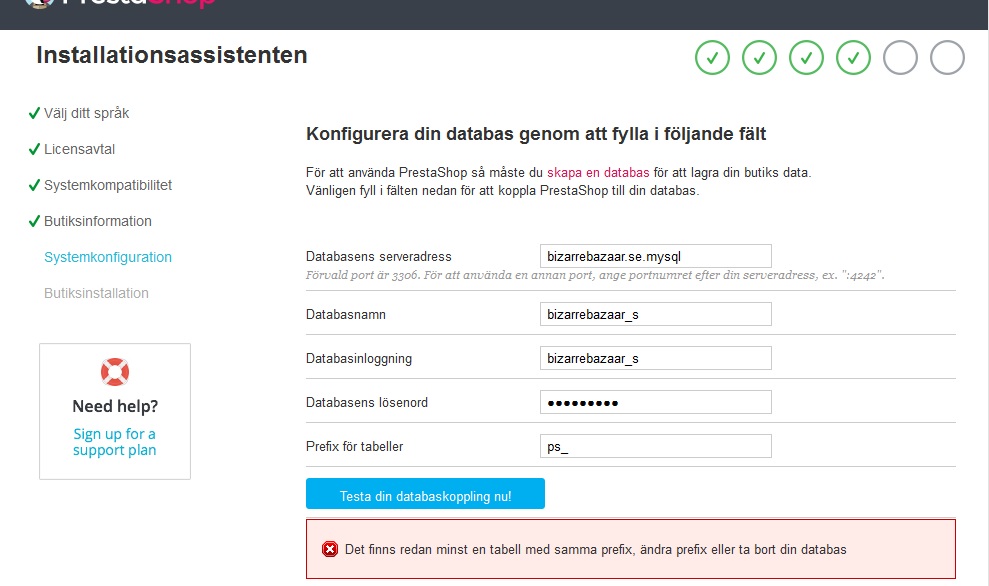Click the 'Databasens serveradress' label
The height and width of the screenshot is (586, 989).
(378, 257)
